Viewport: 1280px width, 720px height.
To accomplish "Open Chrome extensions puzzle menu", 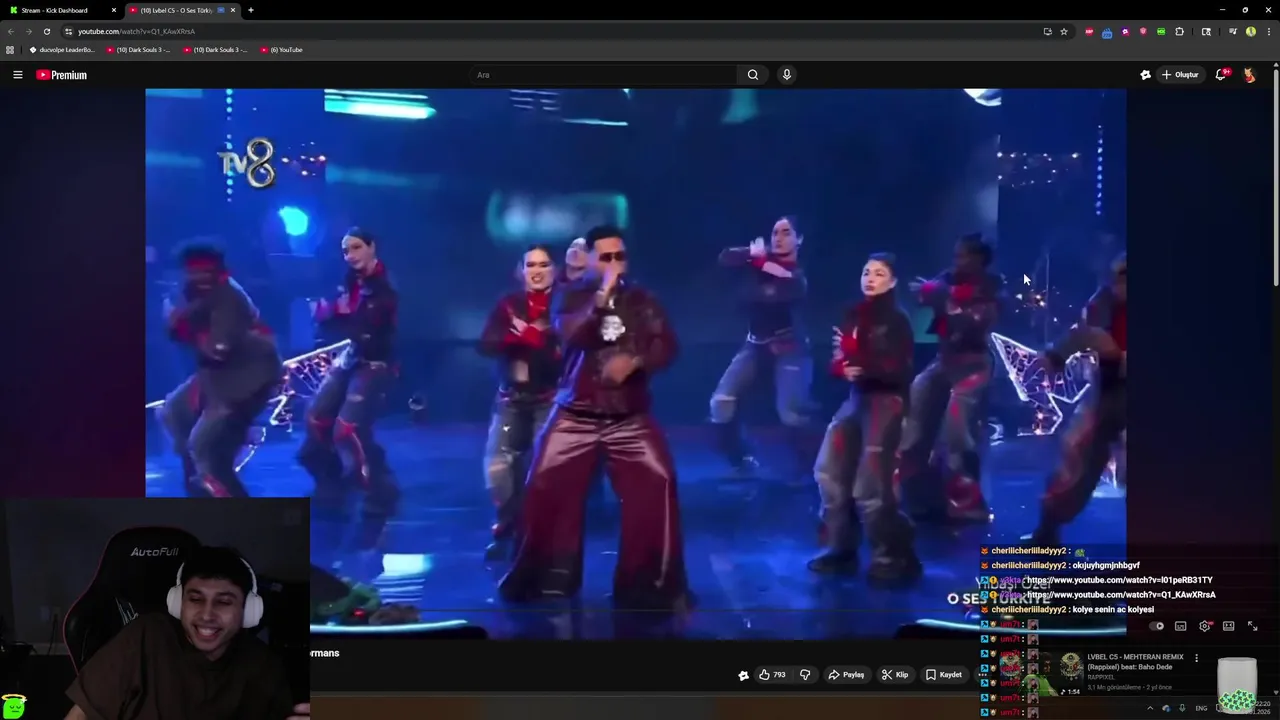I will point(1179,31).
